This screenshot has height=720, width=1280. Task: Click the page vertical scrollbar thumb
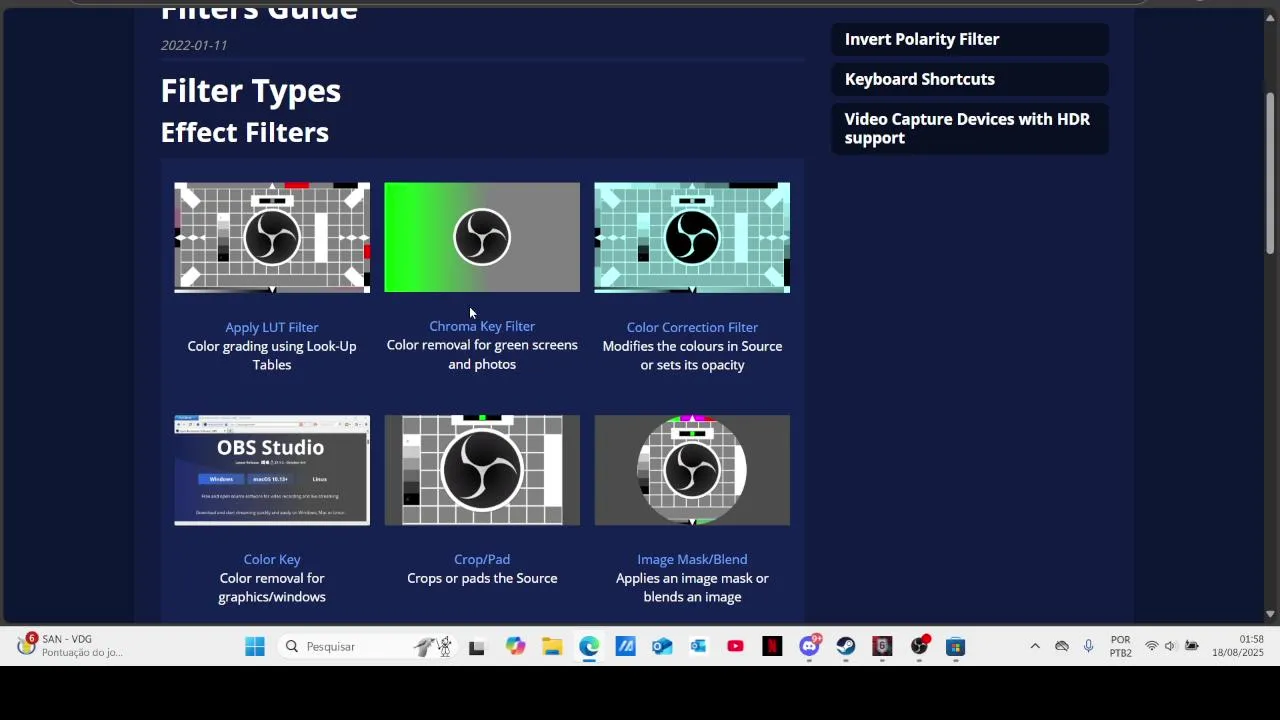pyautogui.click(x=1270, y=172)
